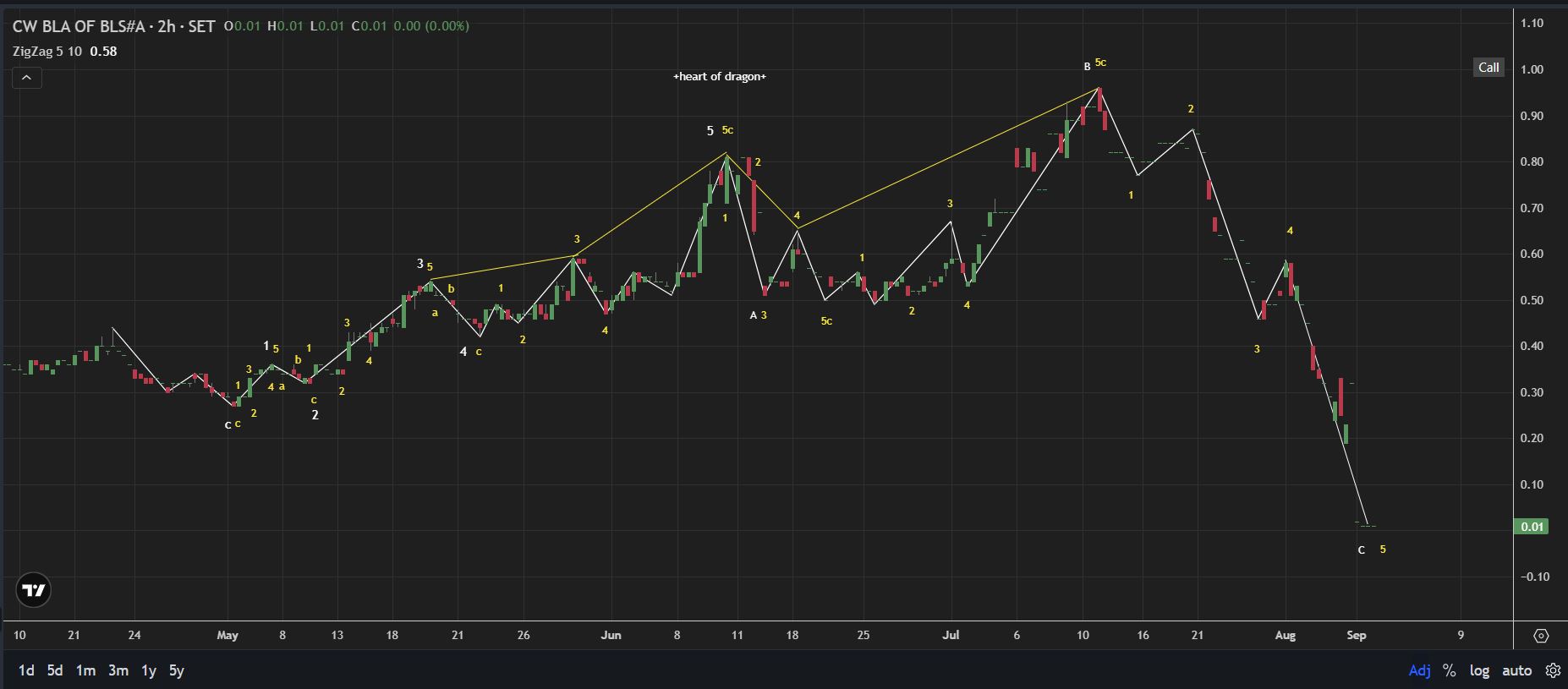Click the TradingView logo icon
Screen dimensions: 1568x689
point(34,590)
